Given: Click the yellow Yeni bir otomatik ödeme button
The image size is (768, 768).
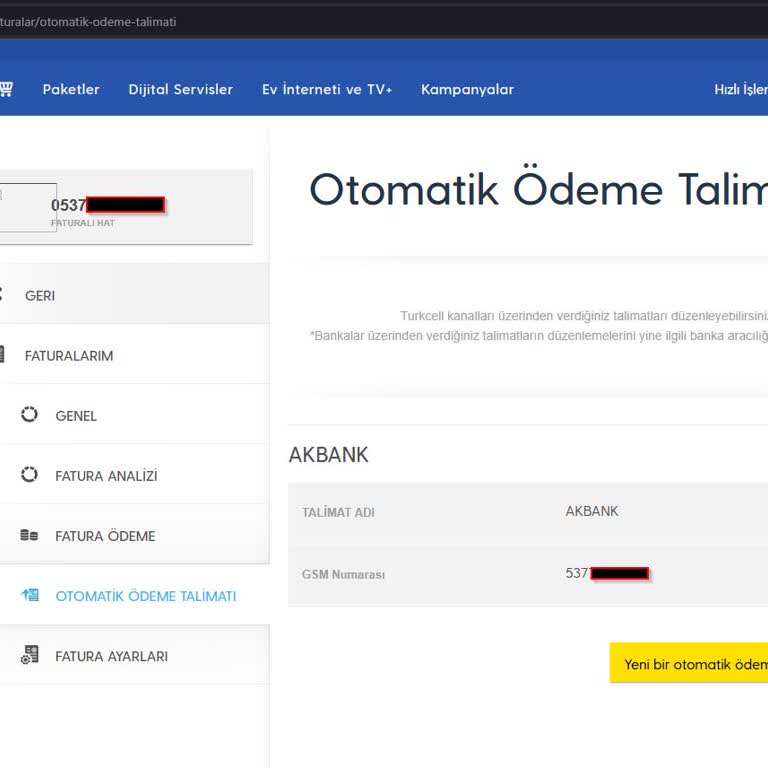Looking at the screenshot, I should coord(689,664).
